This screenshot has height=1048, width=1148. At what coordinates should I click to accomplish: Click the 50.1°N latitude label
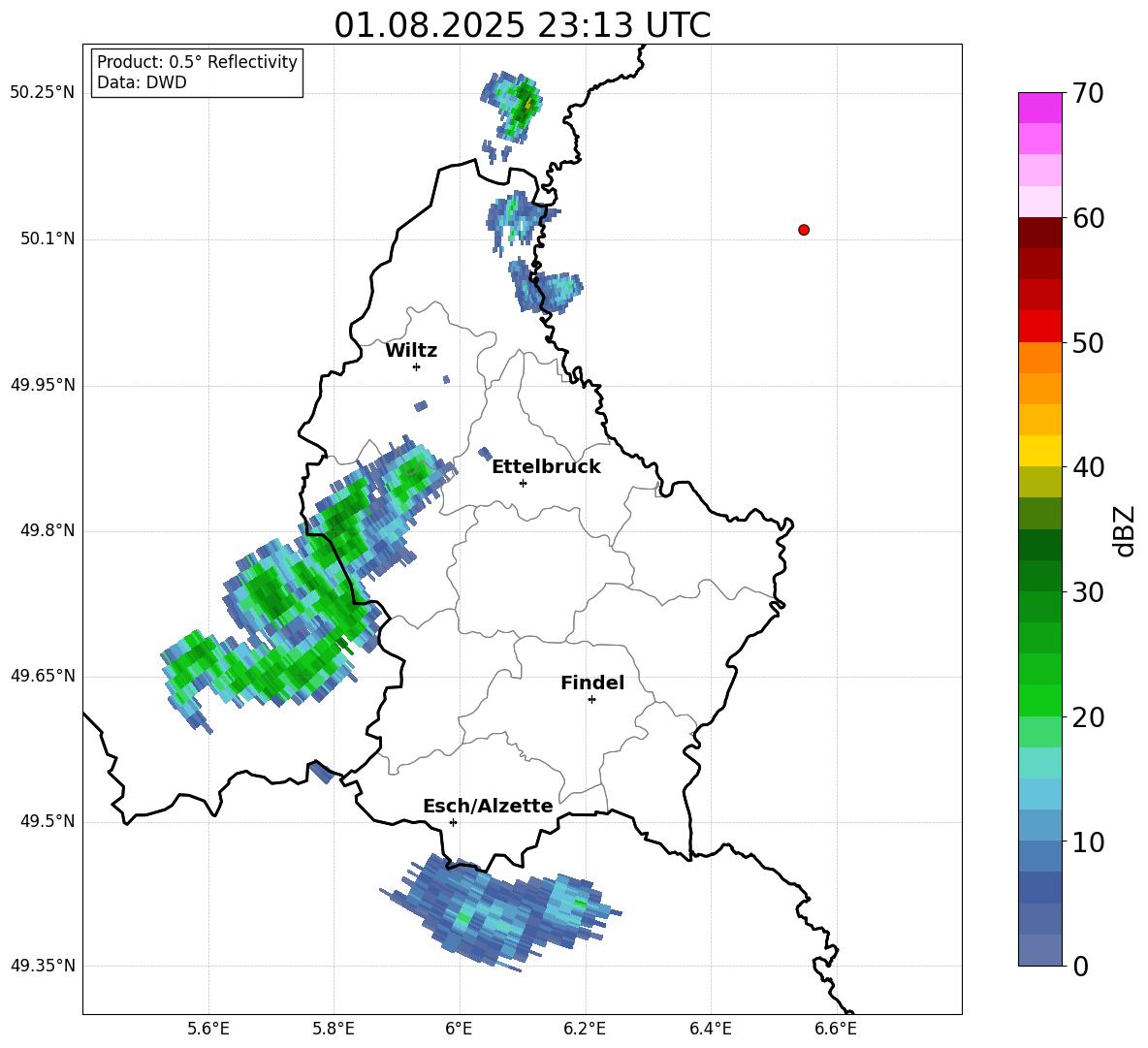[48, 238]
